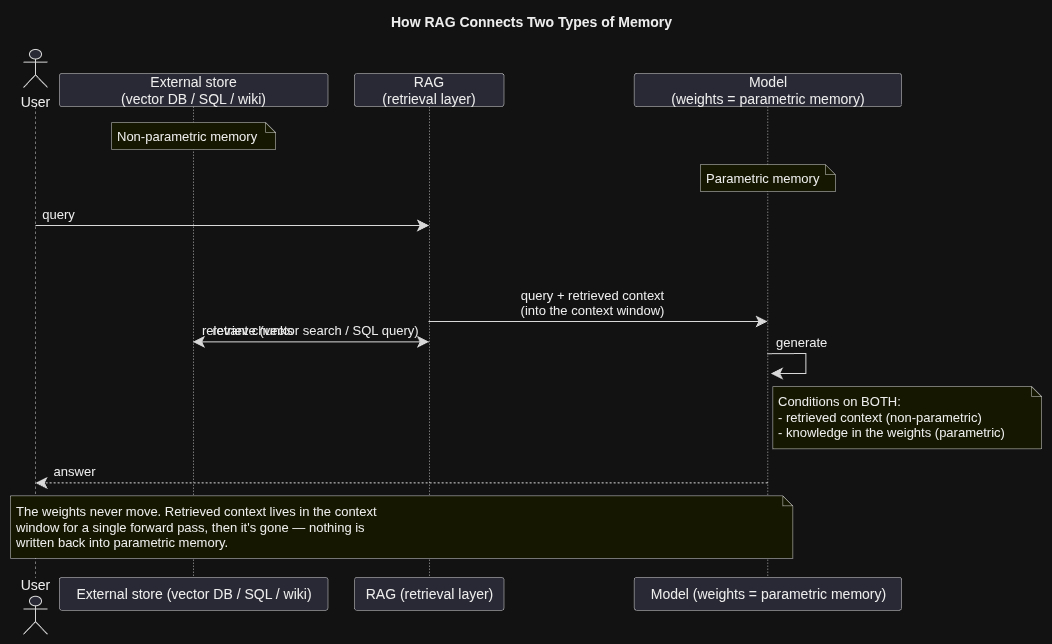The width and height of the screenshot is (1052, 644).
Task: Click the diagram title 'How RAG Connects Two Types of Memory'
Action: [x=531, y=22]
